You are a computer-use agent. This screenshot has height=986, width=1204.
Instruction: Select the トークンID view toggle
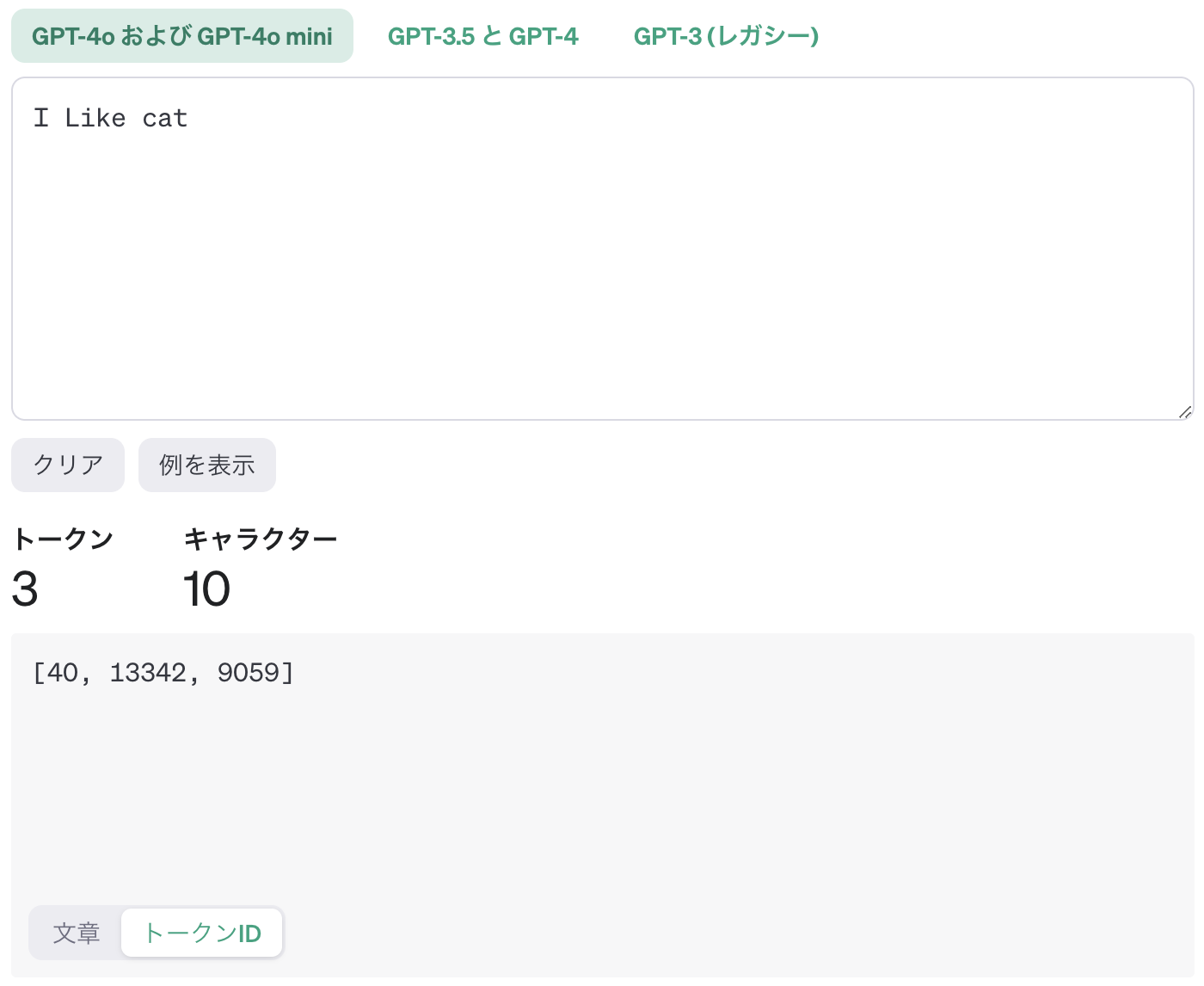tap(202, 933)
